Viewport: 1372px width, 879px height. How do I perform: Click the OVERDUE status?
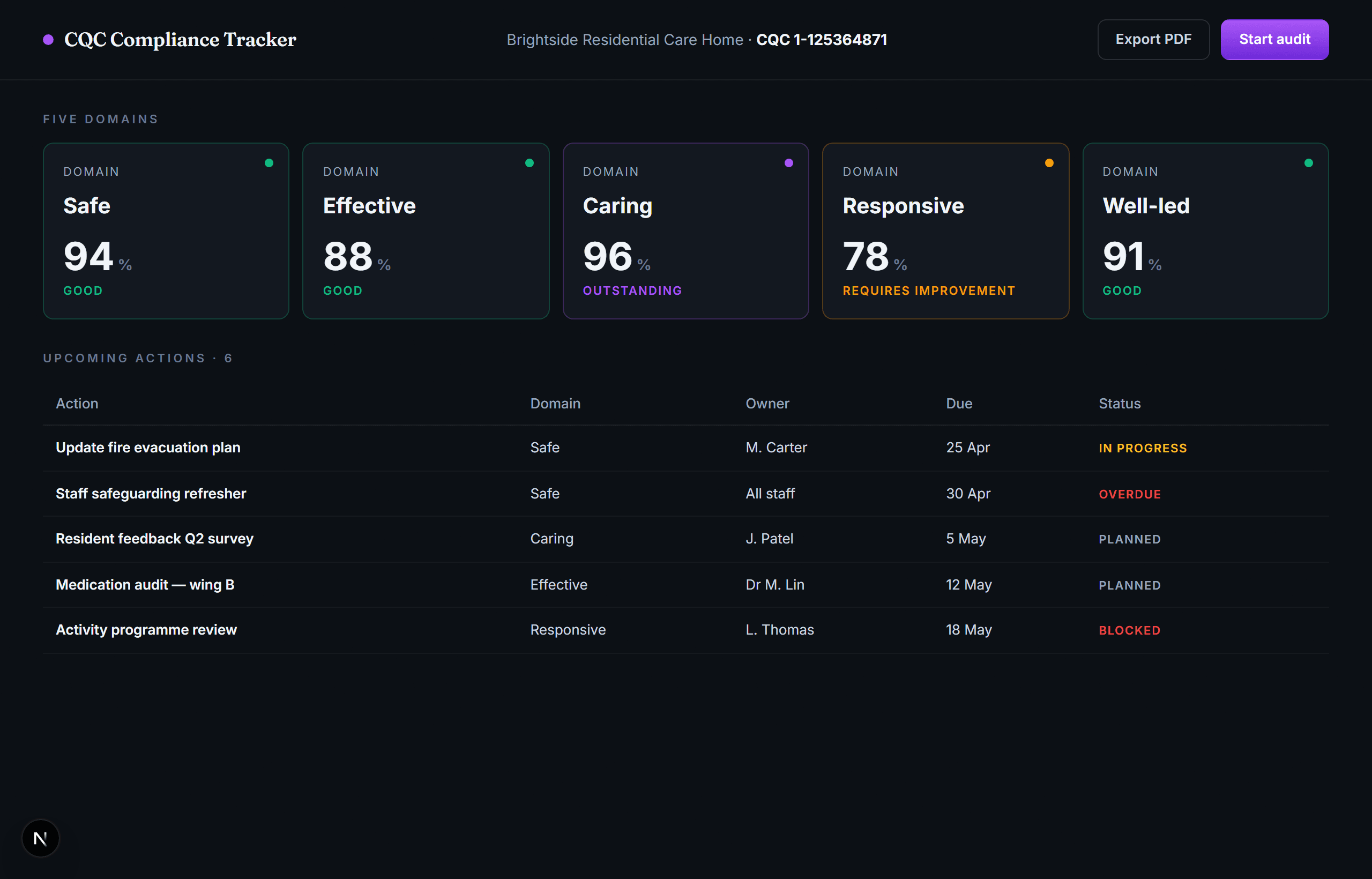pos(1129,494)
